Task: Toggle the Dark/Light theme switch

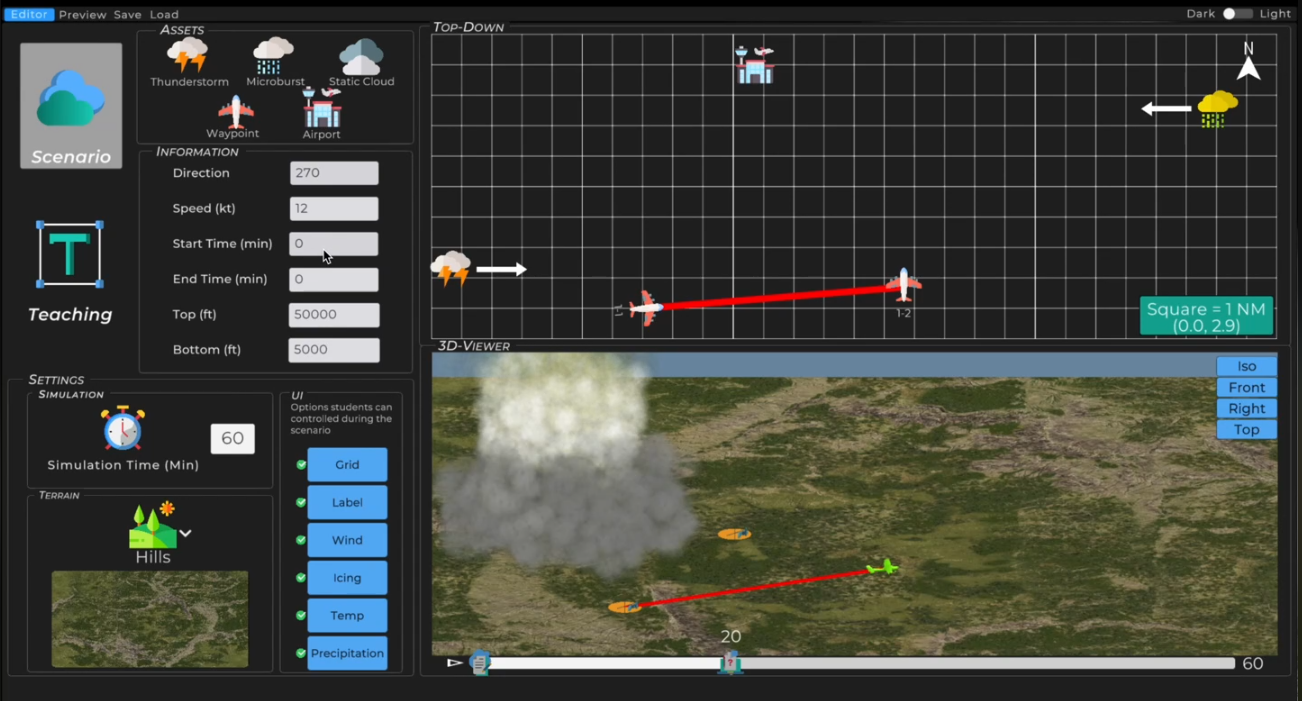Action: pos(1237,14)
